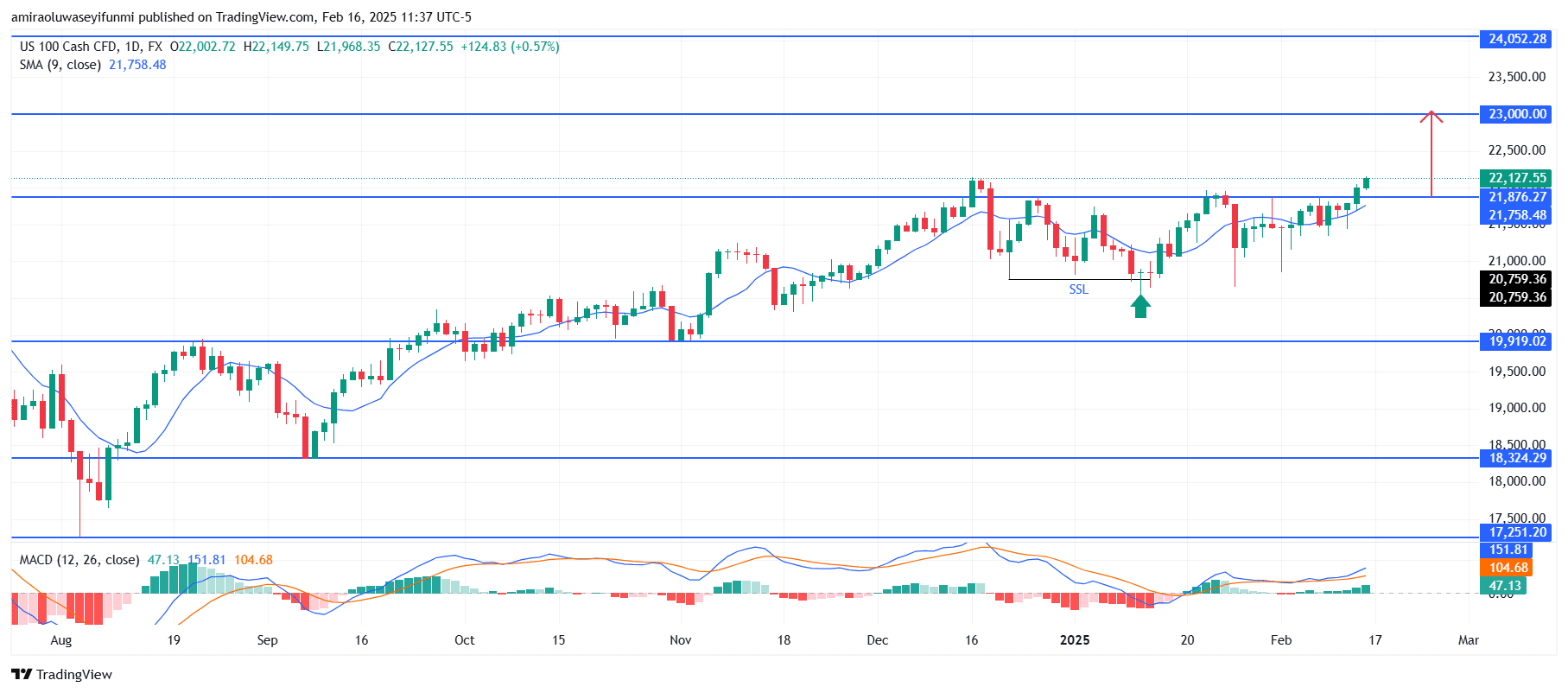Viewport: 1568px width, 693px height.
Task: Click the +124.83 (+0.57%) change value
Action: [x=510, y=47]
